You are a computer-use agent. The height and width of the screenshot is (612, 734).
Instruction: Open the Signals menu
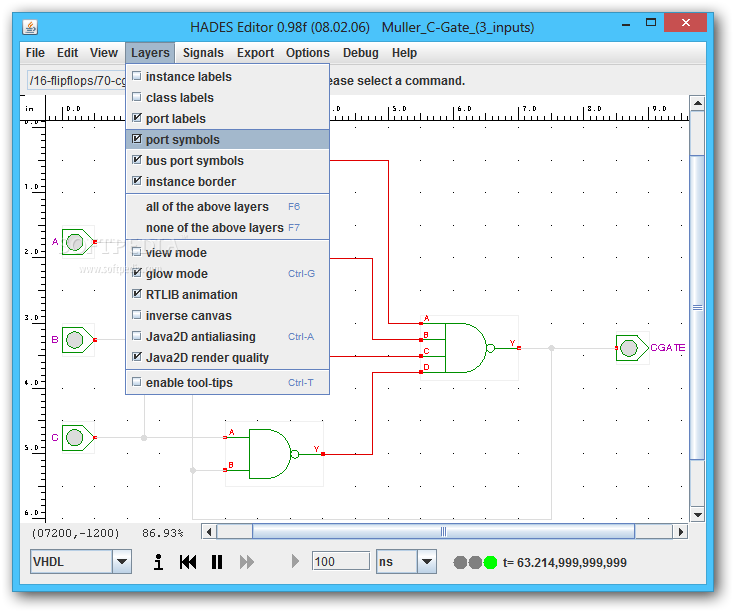[x=203, y=52]
